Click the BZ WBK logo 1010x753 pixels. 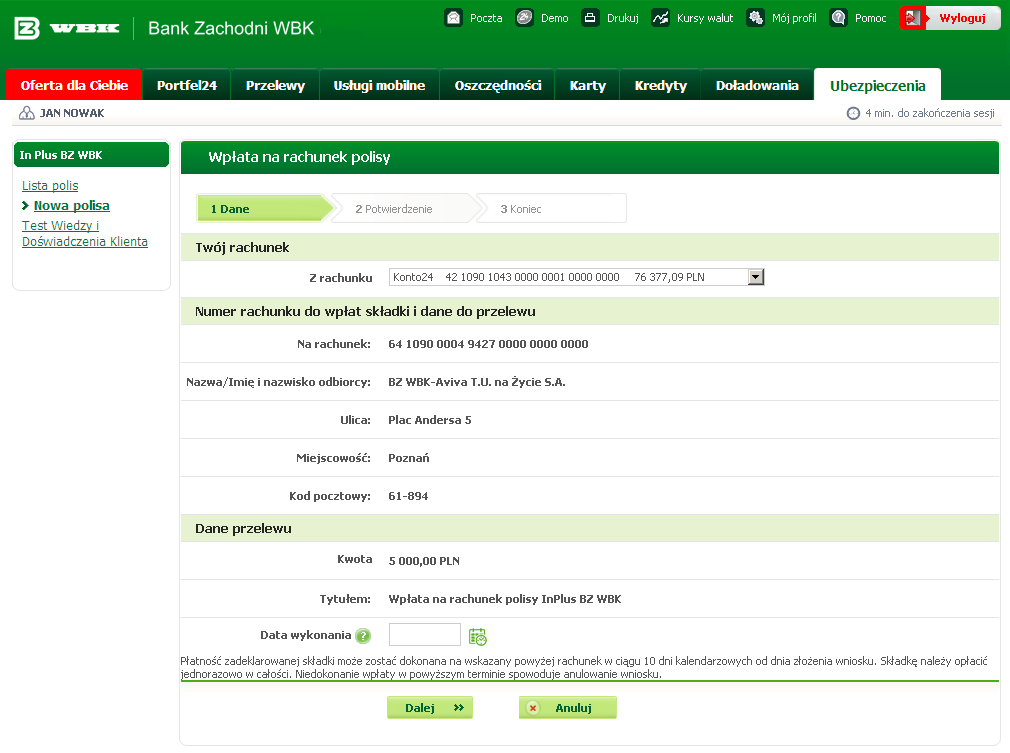tap(66, 28)
